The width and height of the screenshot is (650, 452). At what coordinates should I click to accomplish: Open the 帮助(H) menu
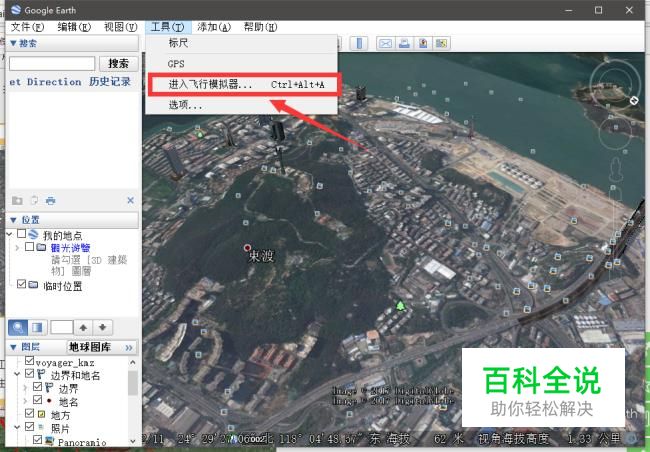tap(260, 27)
